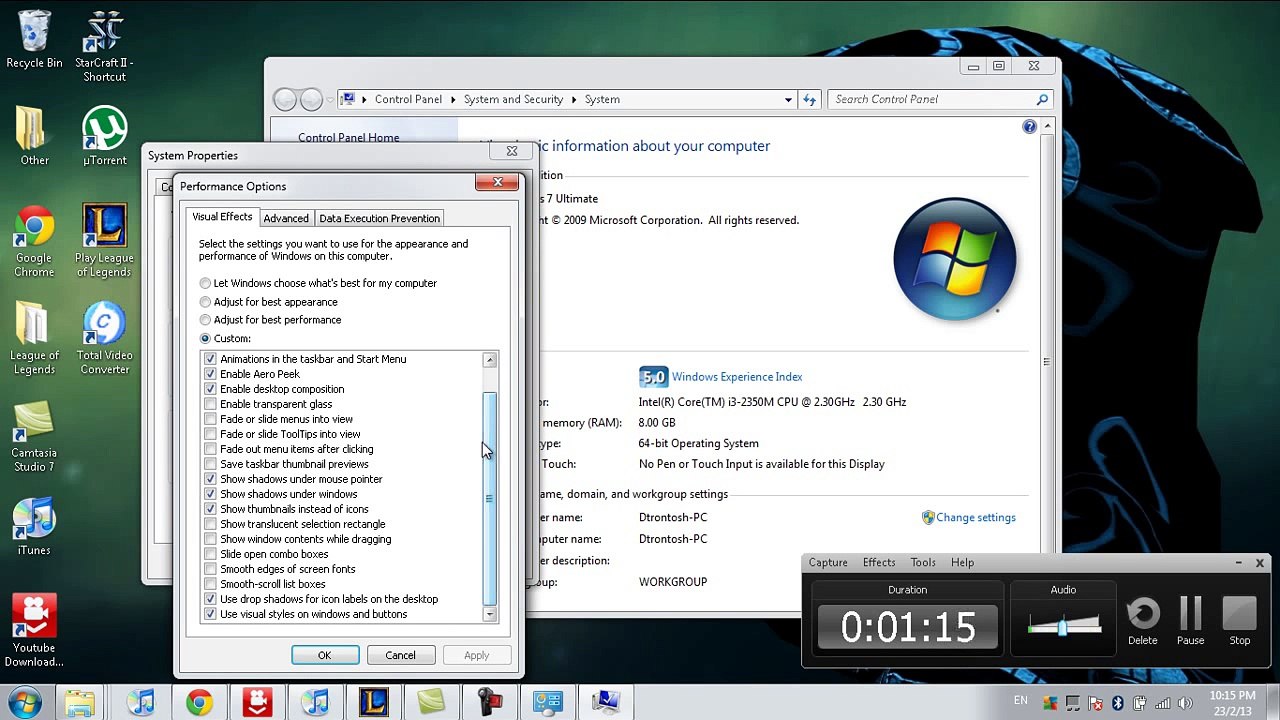Click the Chrome icon in the taskbar

tap(198, 702)
